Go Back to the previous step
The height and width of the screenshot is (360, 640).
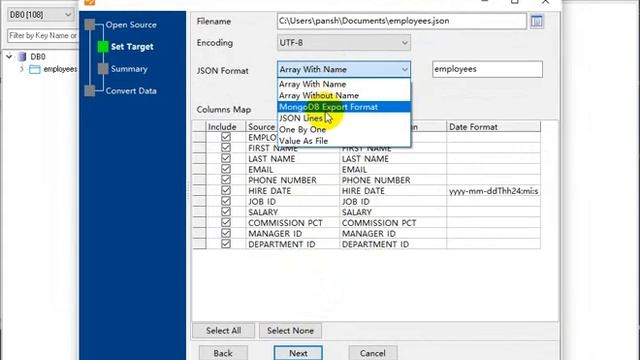(x=223, y=353)
